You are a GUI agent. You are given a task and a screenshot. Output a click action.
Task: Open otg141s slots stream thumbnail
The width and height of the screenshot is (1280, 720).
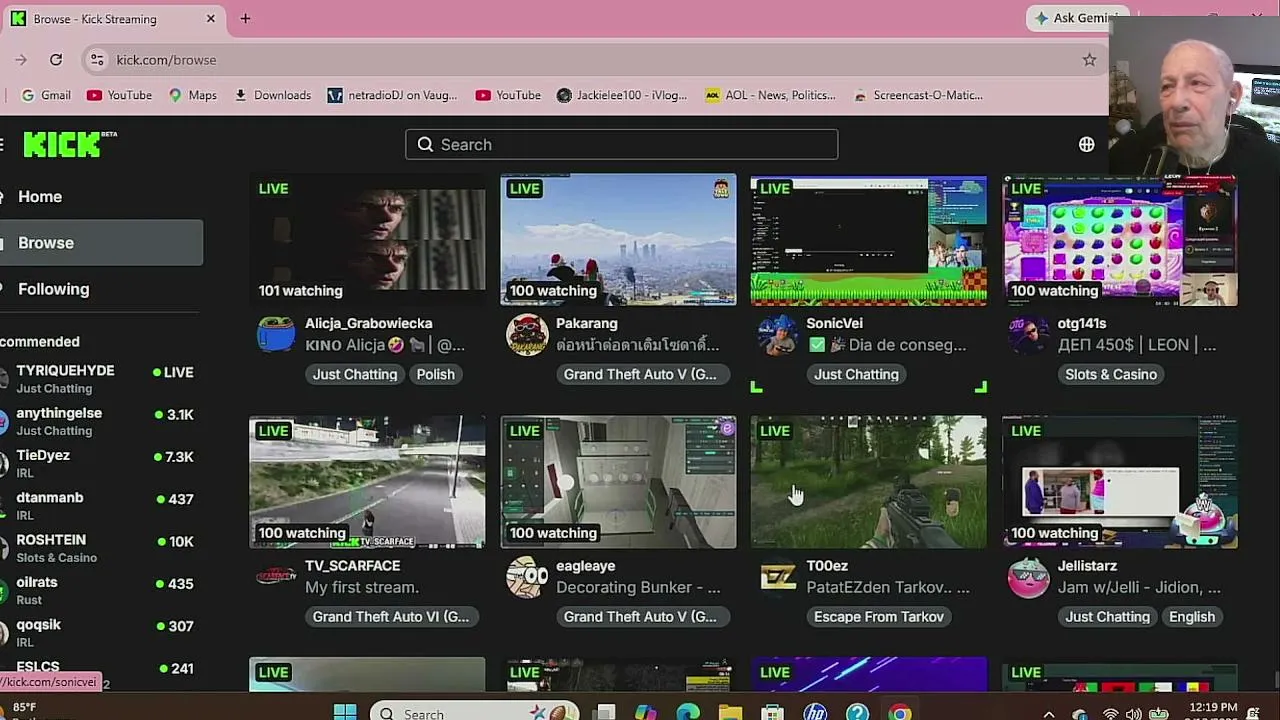pyautogui.click(x=1120, y=240)
